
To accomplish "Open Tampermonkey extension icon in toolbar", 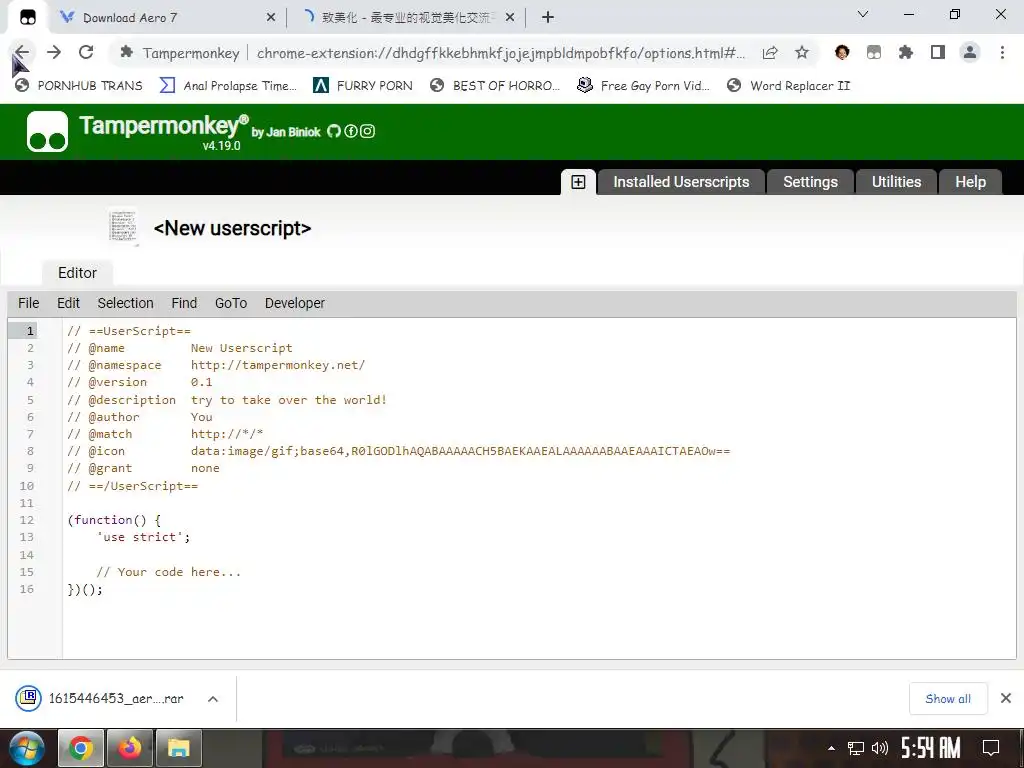I will (x=874, y=52).
